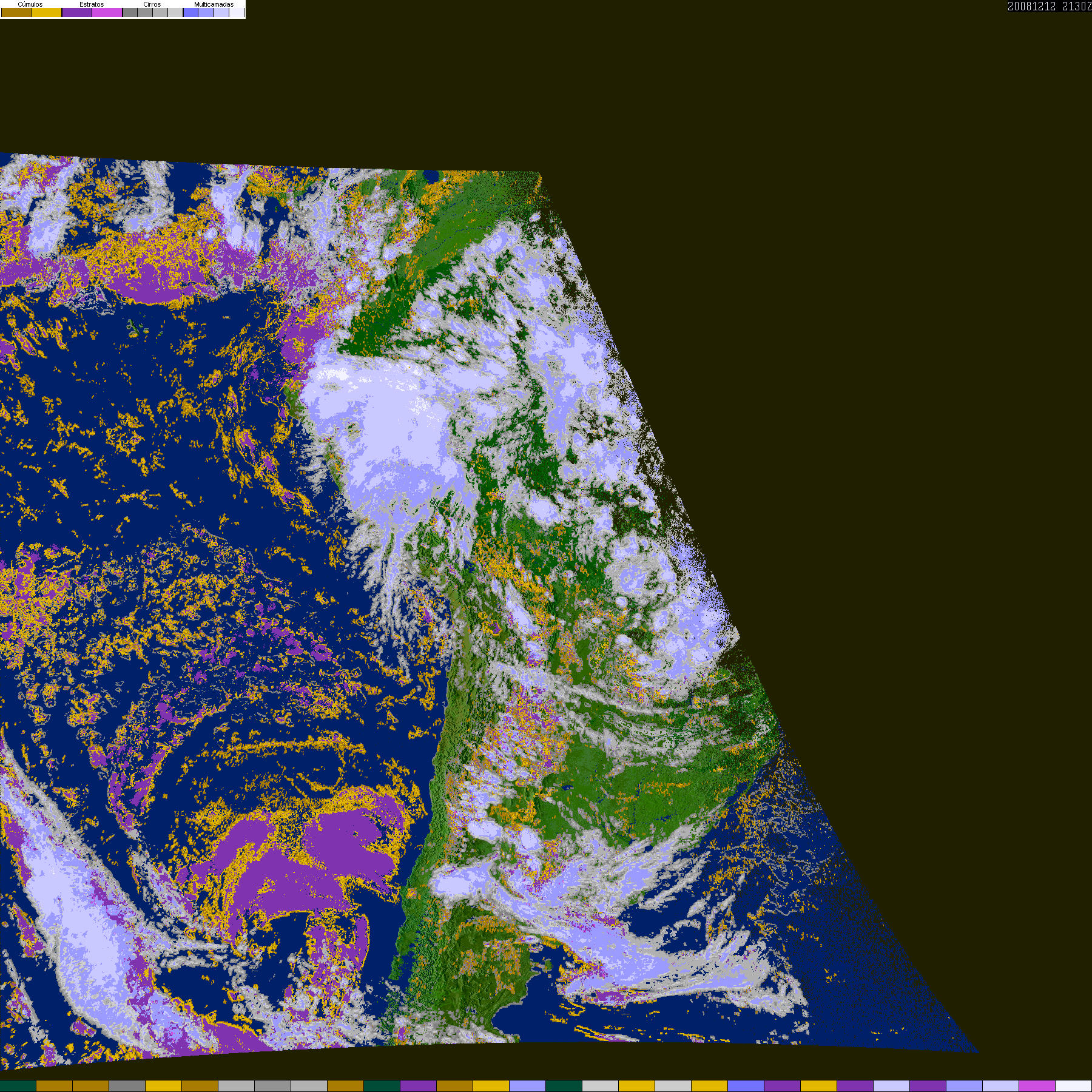Click the Cúmulos legend label
The width and height of the screenshot is (1092, 1092).
30,4
